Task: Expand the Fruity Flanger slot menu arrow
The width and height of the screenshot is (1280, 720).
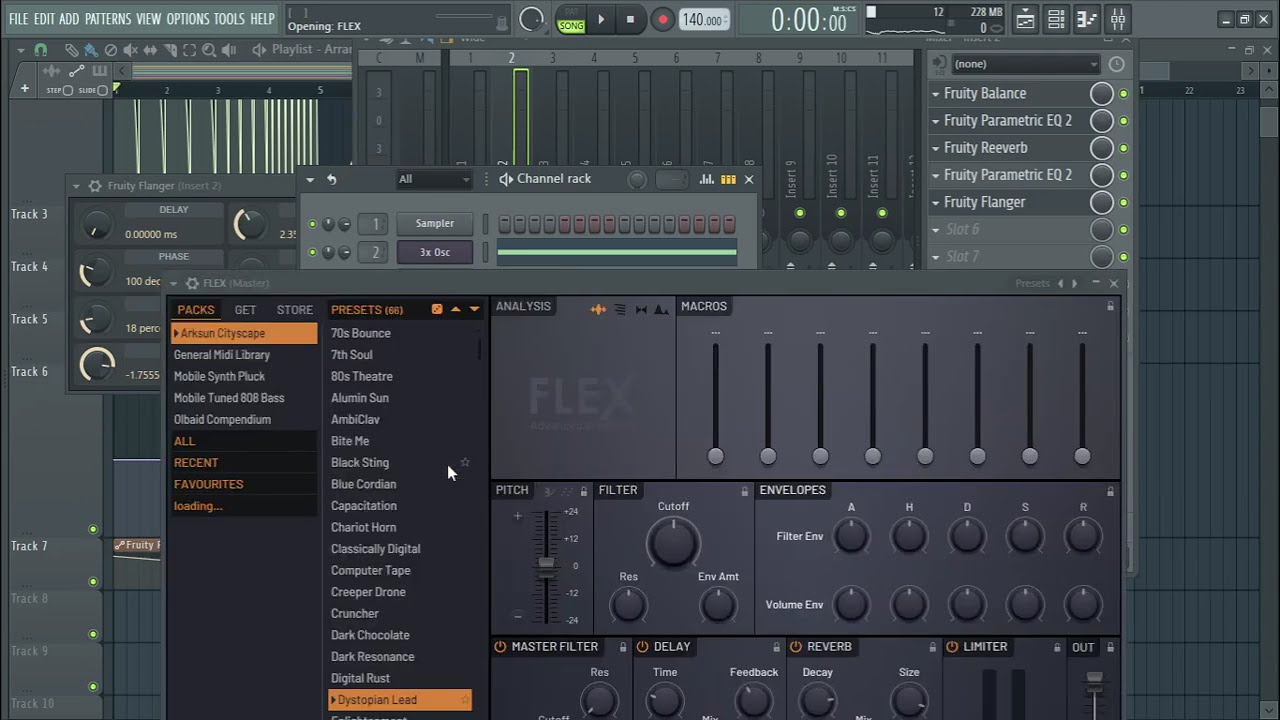Action: 935,202
